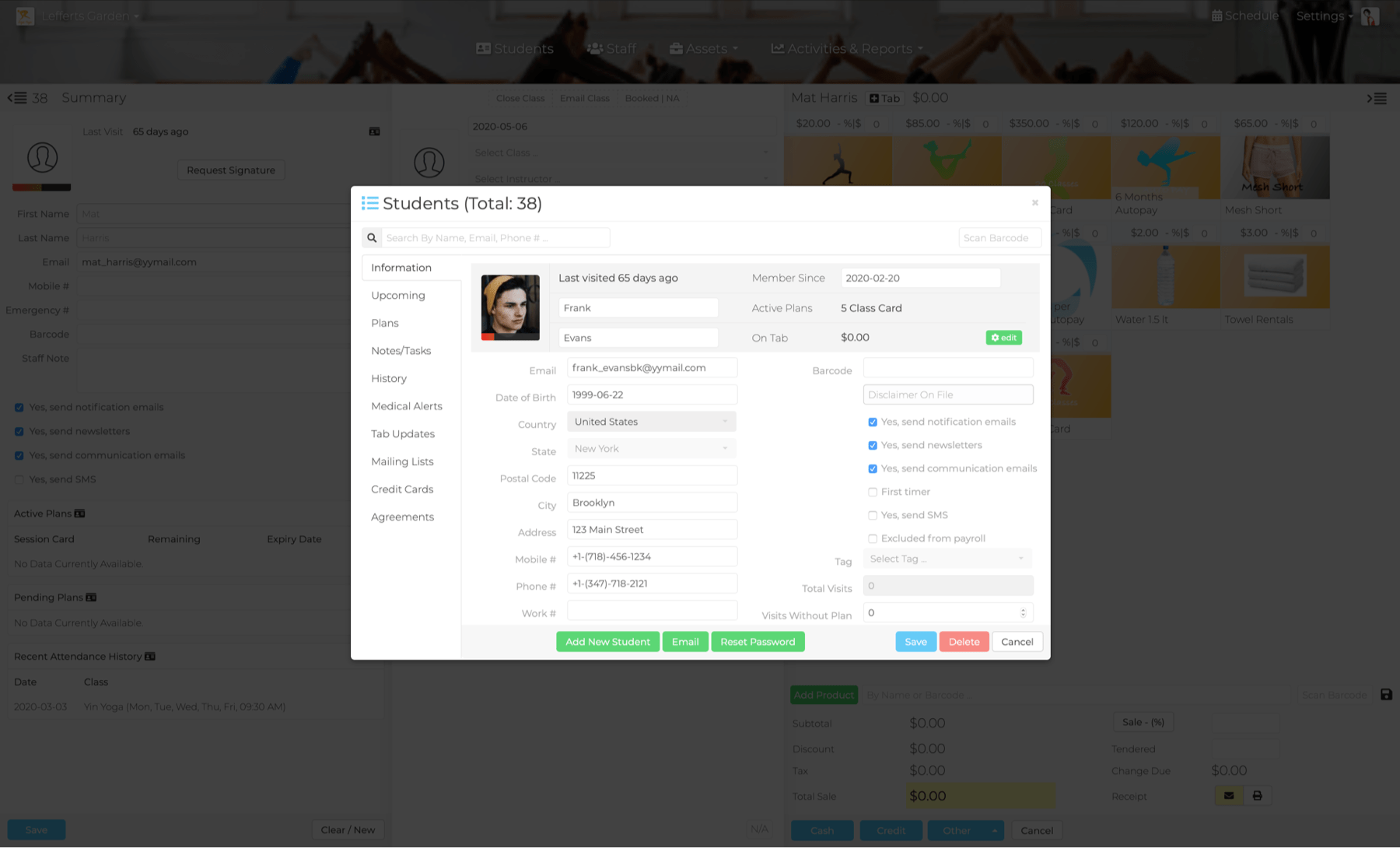Open the Notes/Tasks tab
The height and width of the screenshot is (848, 1400).
click(x=401, y=351)
